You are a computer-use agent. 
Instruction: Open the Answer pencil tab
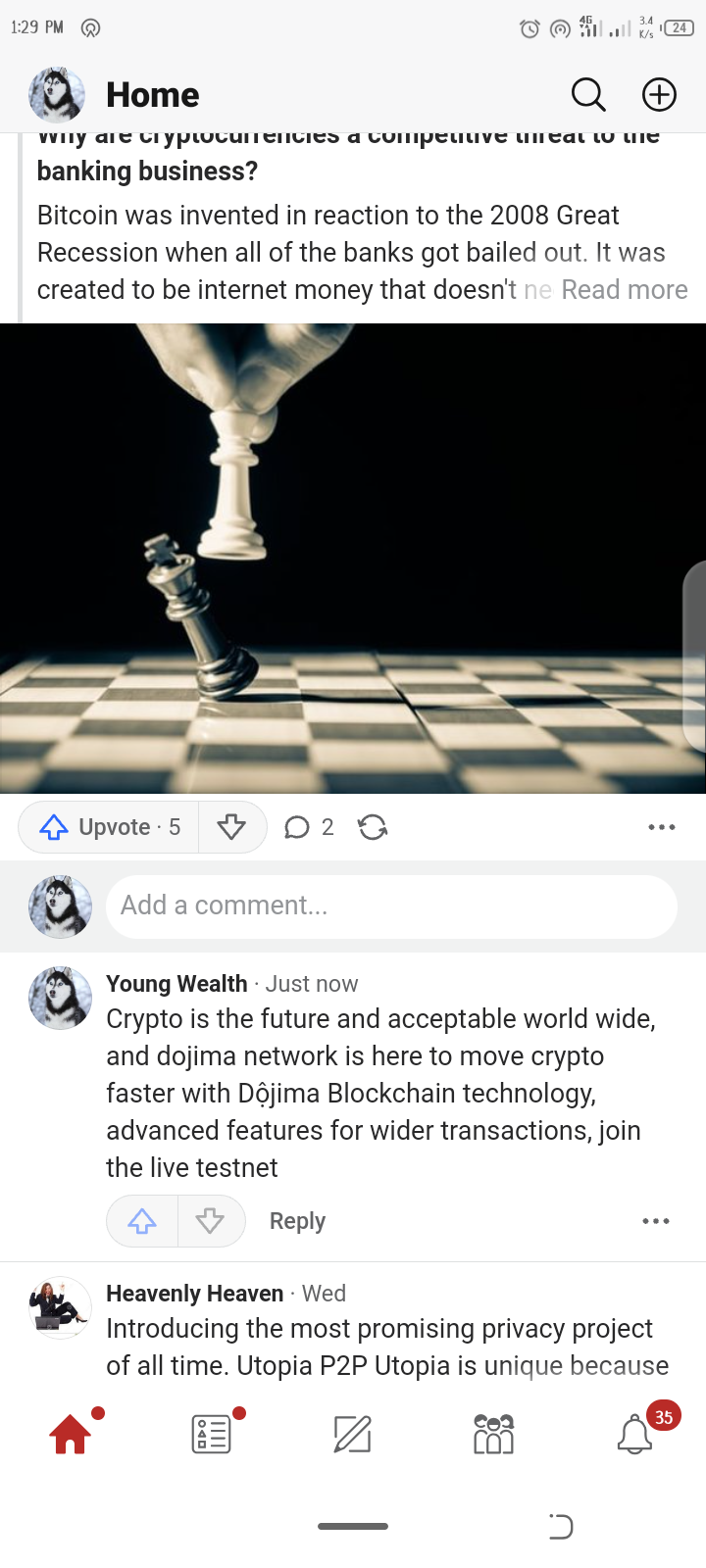353,1435
